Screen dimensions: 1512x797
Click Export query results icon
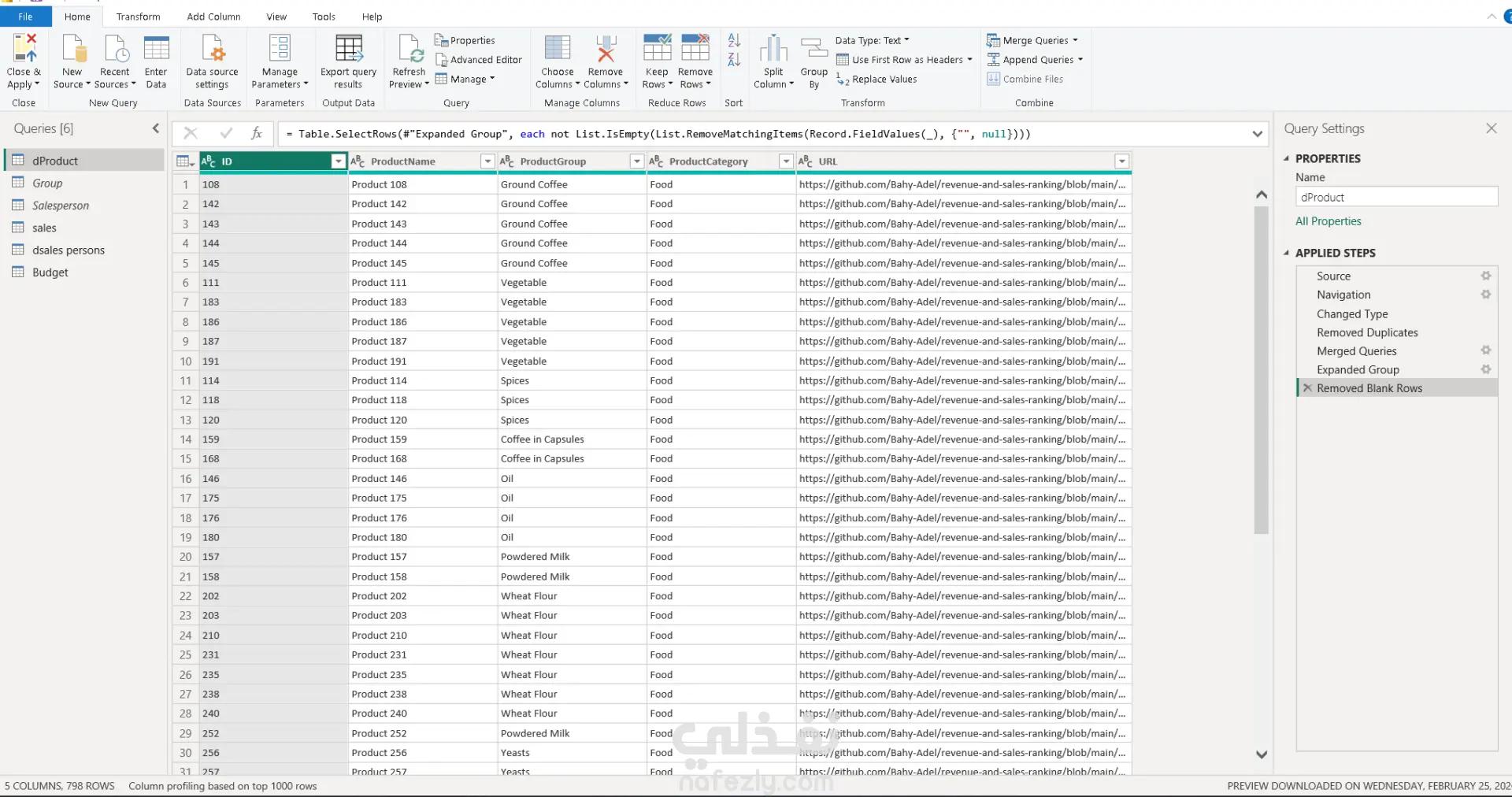[349, 48]
